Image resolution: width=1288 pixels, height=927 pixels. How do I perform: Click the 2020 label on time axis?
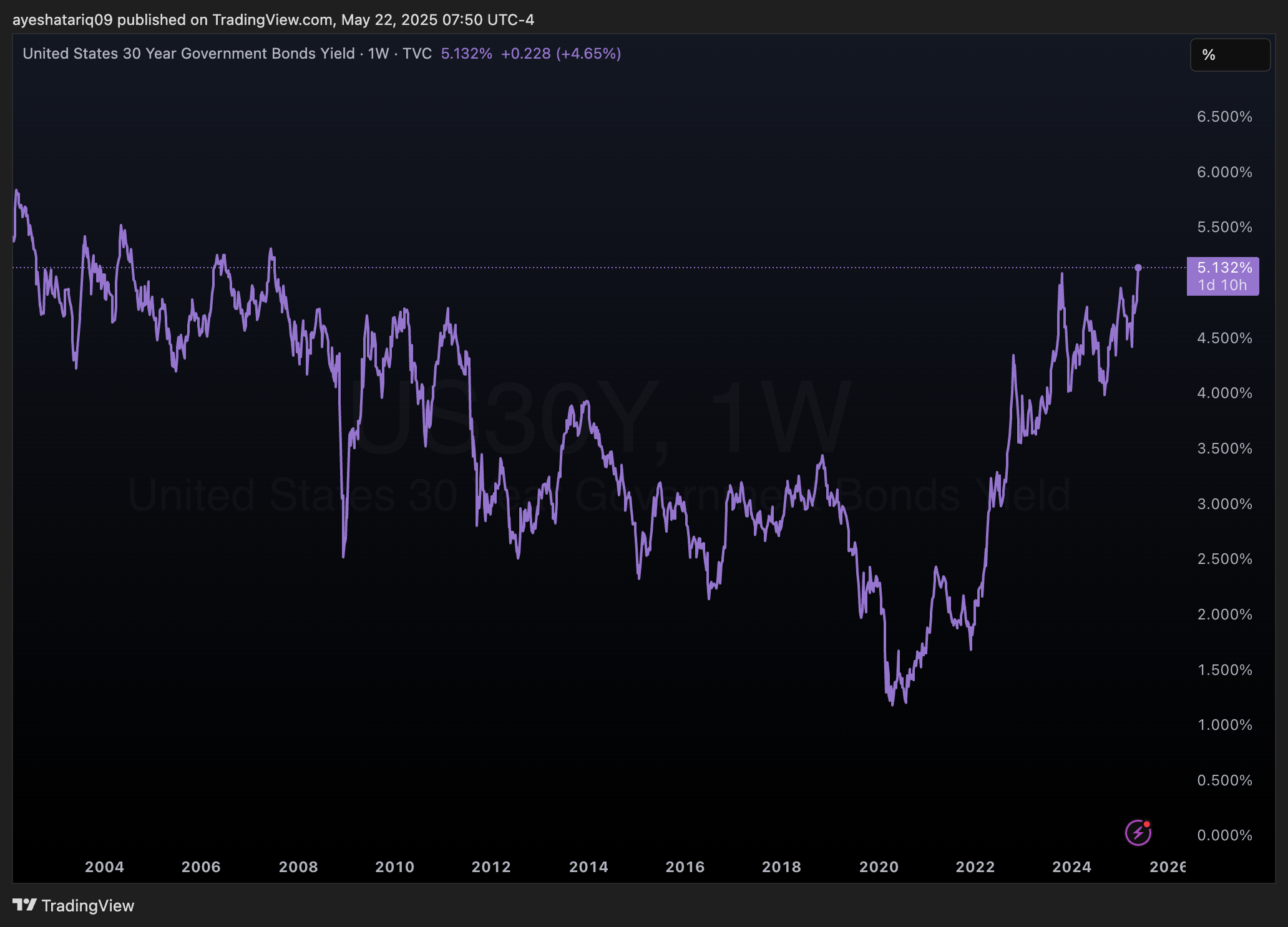click(879, 866)
